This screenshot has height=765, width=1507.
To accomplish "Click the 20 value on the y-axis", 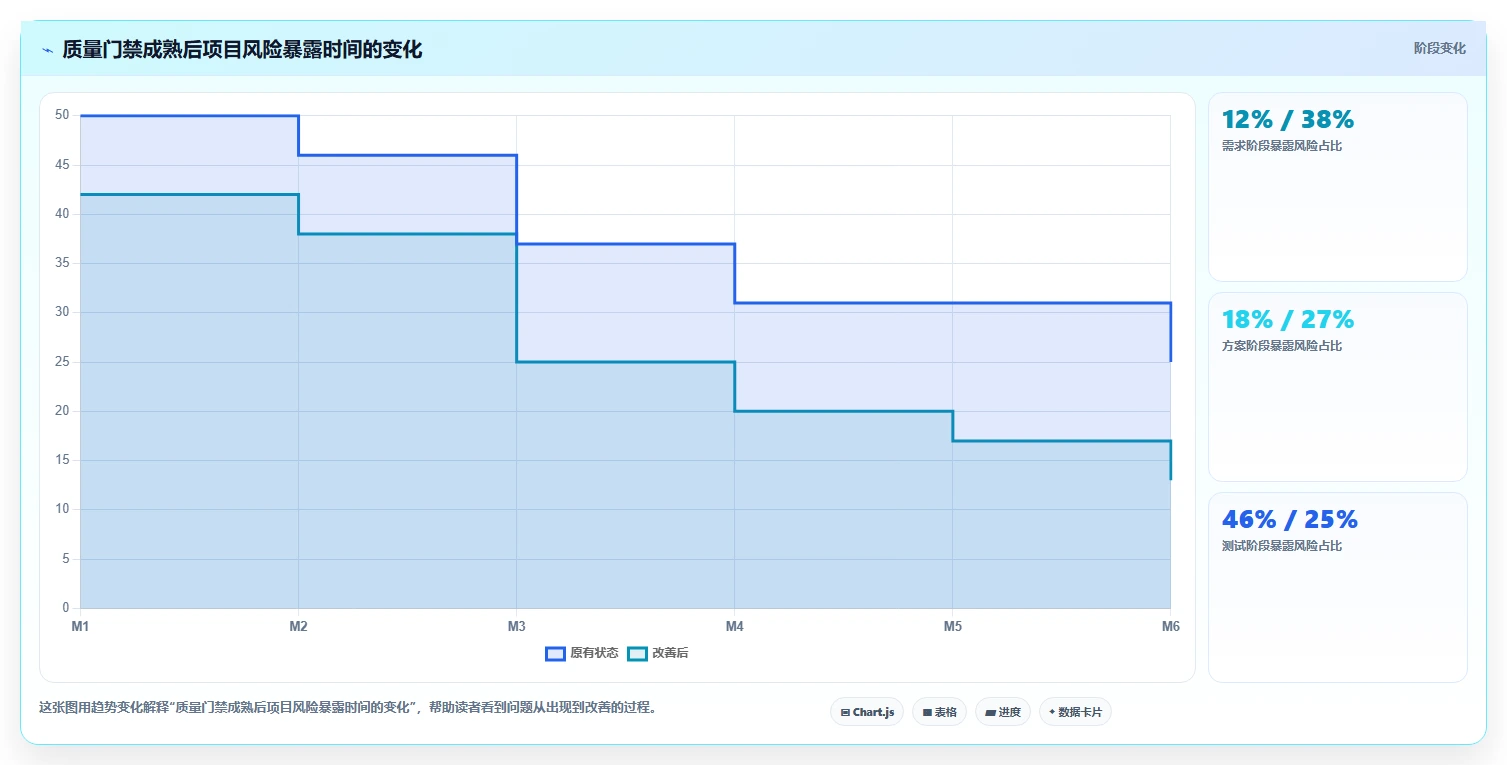I will [62, 411].
